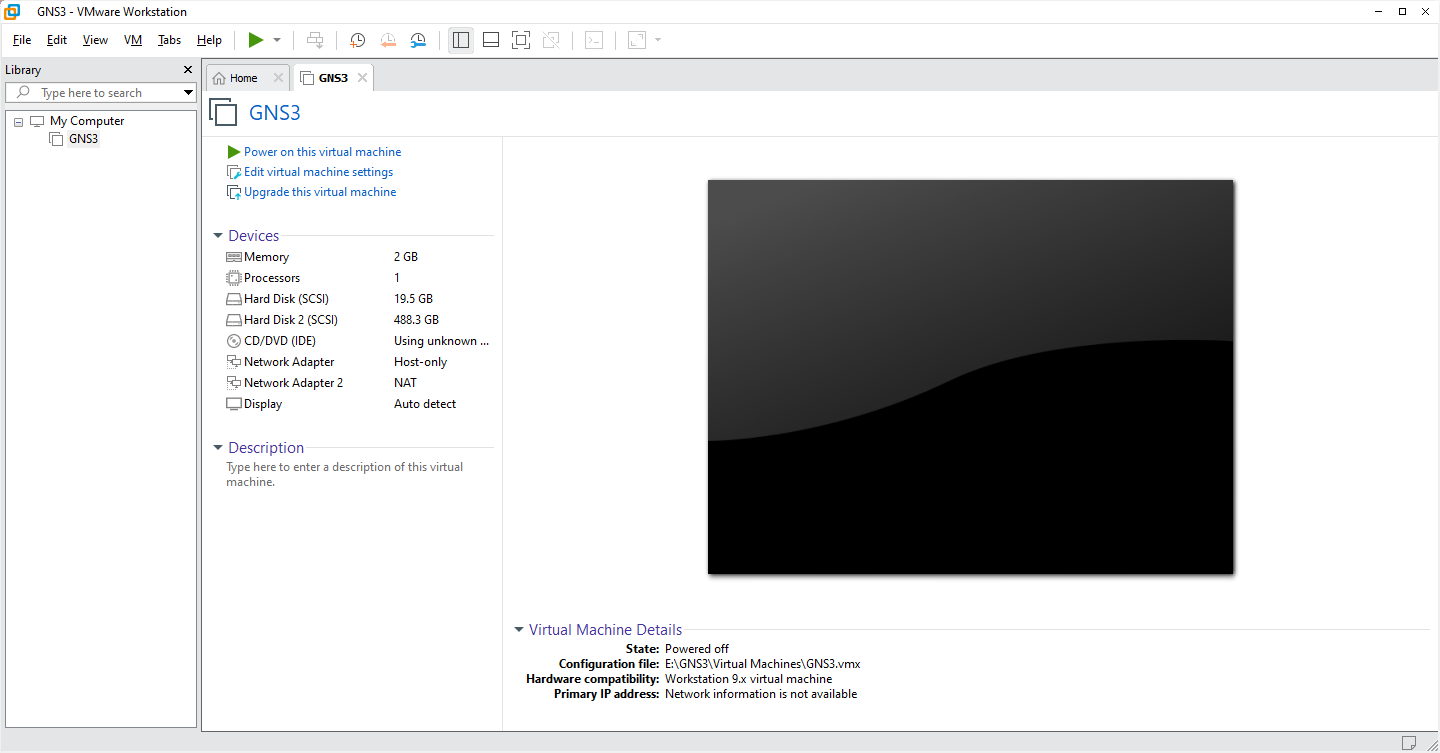
Task: Toggle the Show Thumbnail Bar icon
Action: click(491, 40)
